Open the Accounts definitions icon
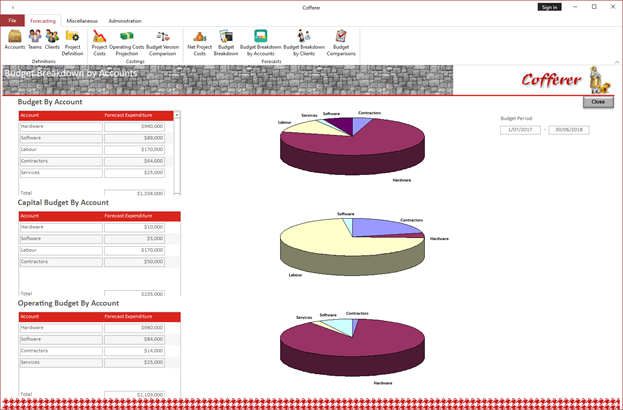 [15, 39]
